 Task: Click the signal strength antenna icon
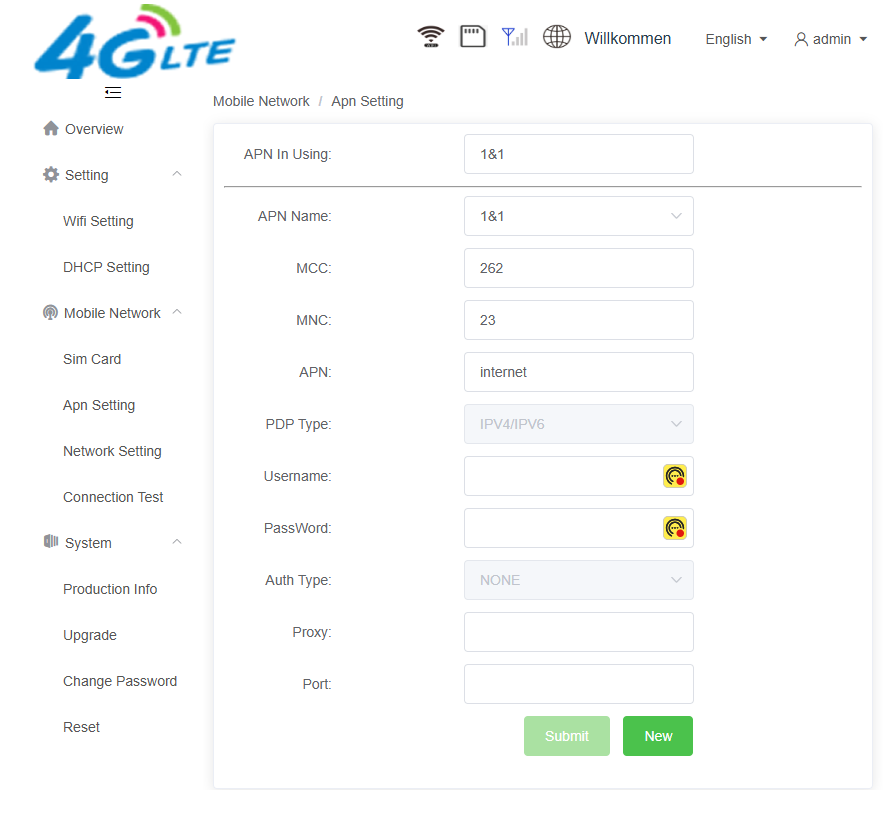tap(515, 37)
